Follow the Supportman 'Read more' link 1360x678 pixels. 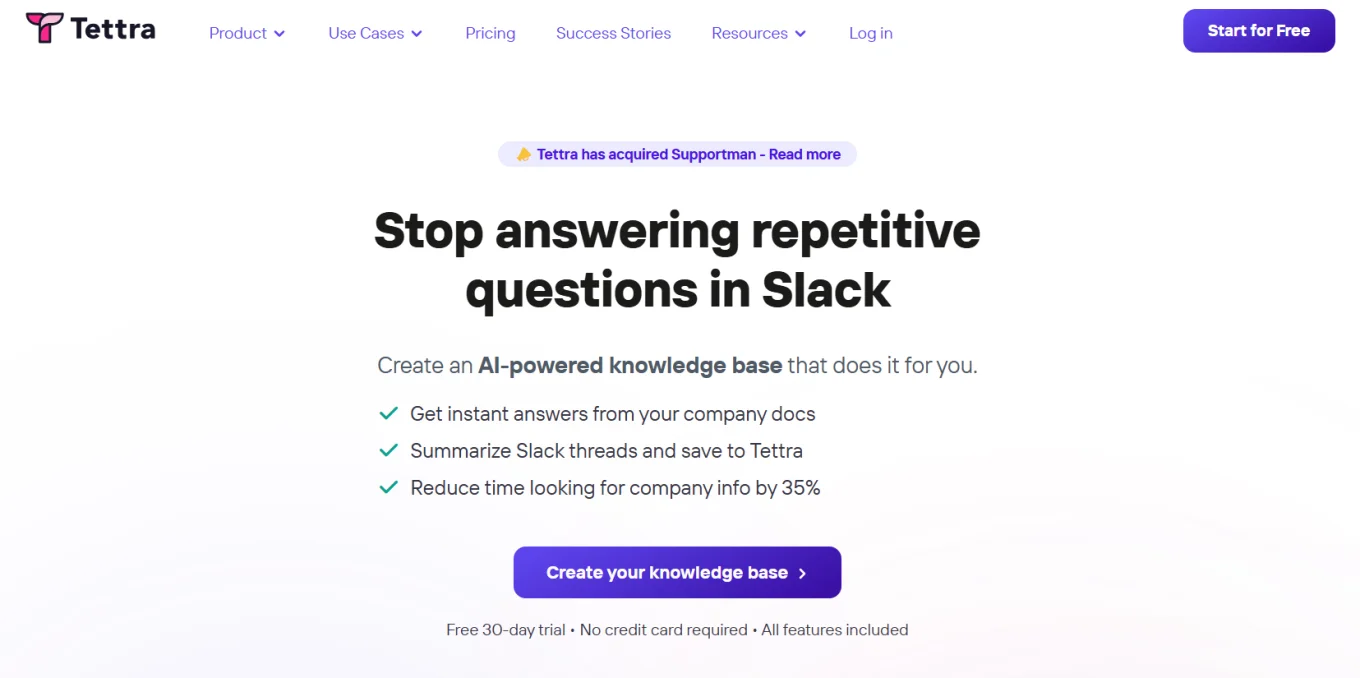(804, 154)
